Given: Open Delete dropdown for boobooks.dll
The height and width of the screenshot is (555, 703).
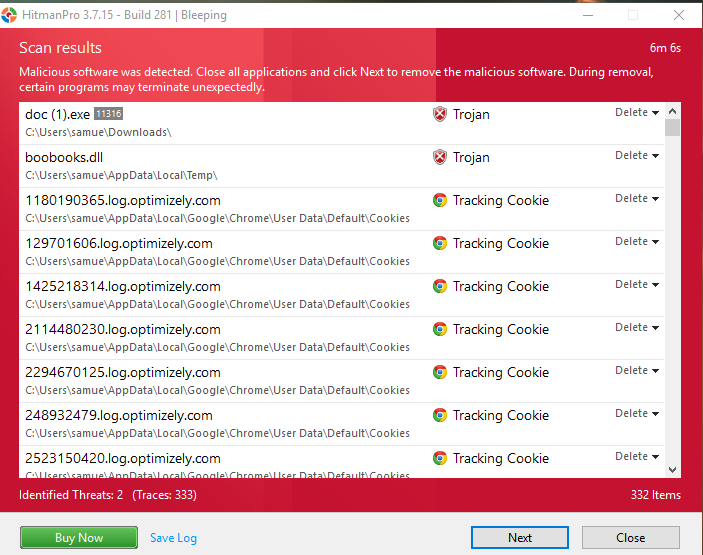Looking at the screenshot, I should [637, 156].
